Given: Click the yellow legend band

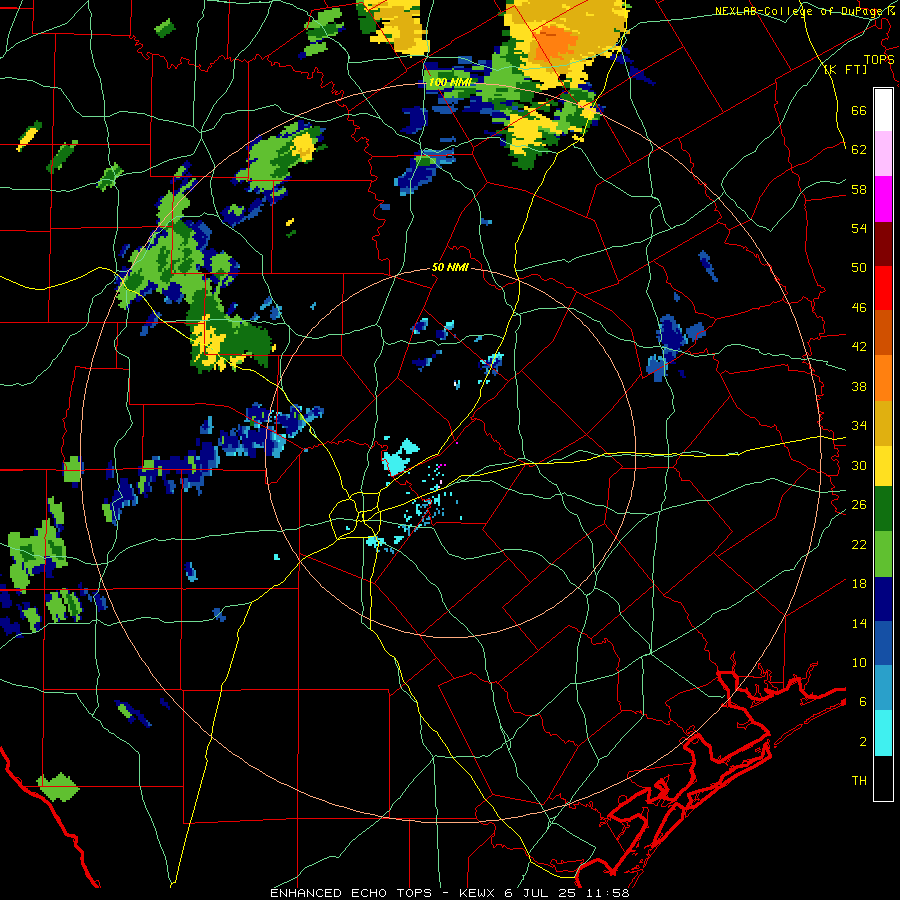Looking at the screenshot, I should pos(883,466).
